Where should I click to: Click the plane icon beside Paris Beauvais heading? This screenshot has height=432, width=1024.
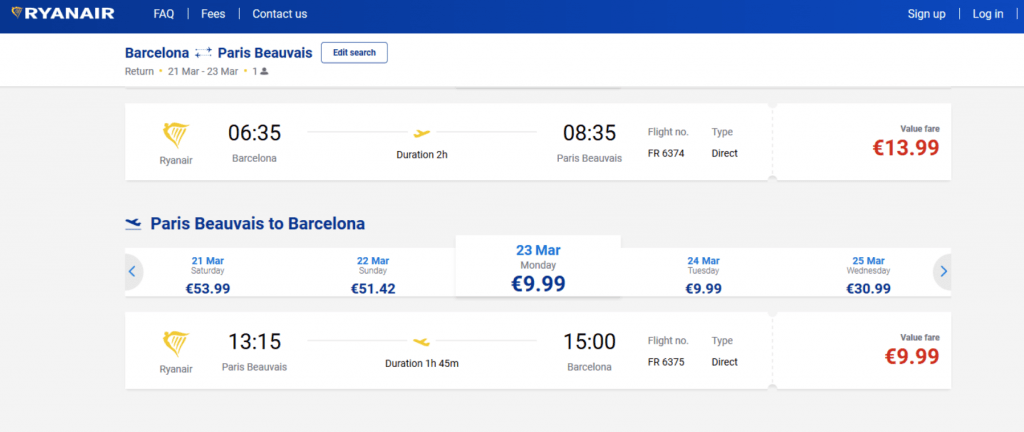(x=133, y=223)
